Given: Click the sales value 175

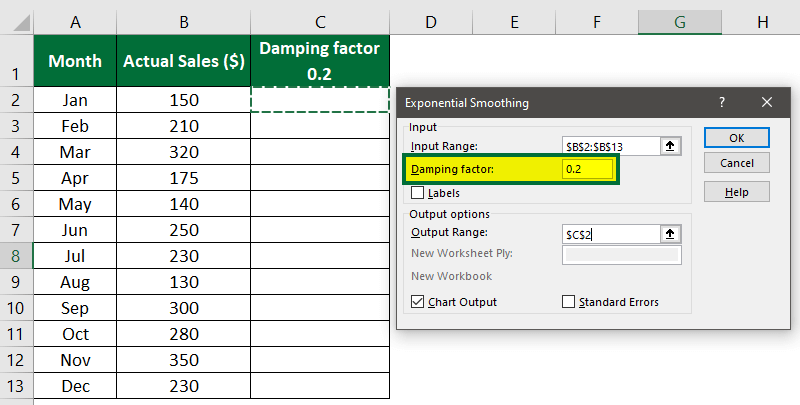Looking at the screenshot, I should [184, 178].
